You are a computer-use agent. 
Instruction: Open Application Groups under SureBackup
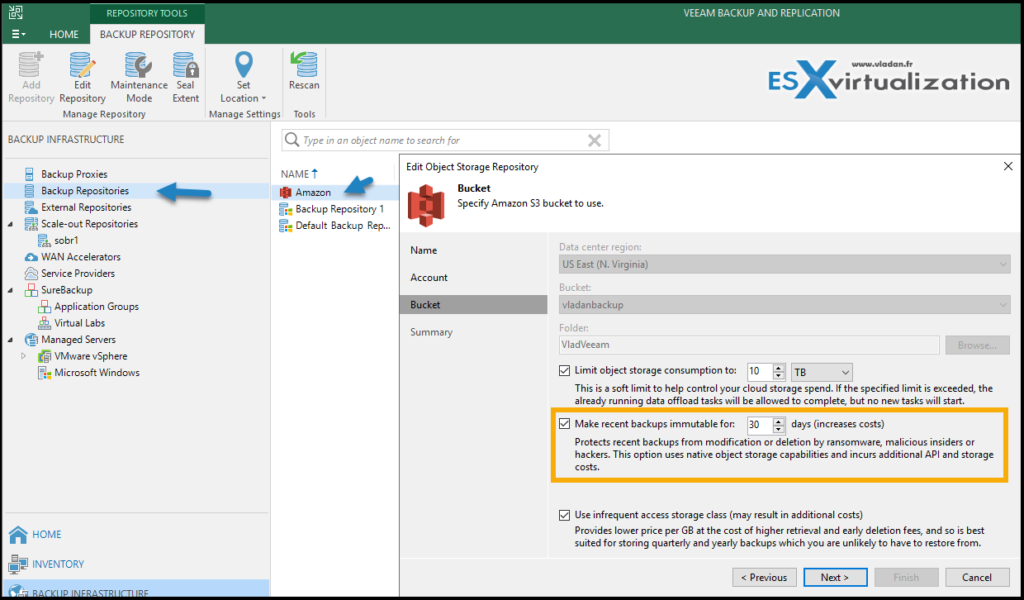click(97, 306)
